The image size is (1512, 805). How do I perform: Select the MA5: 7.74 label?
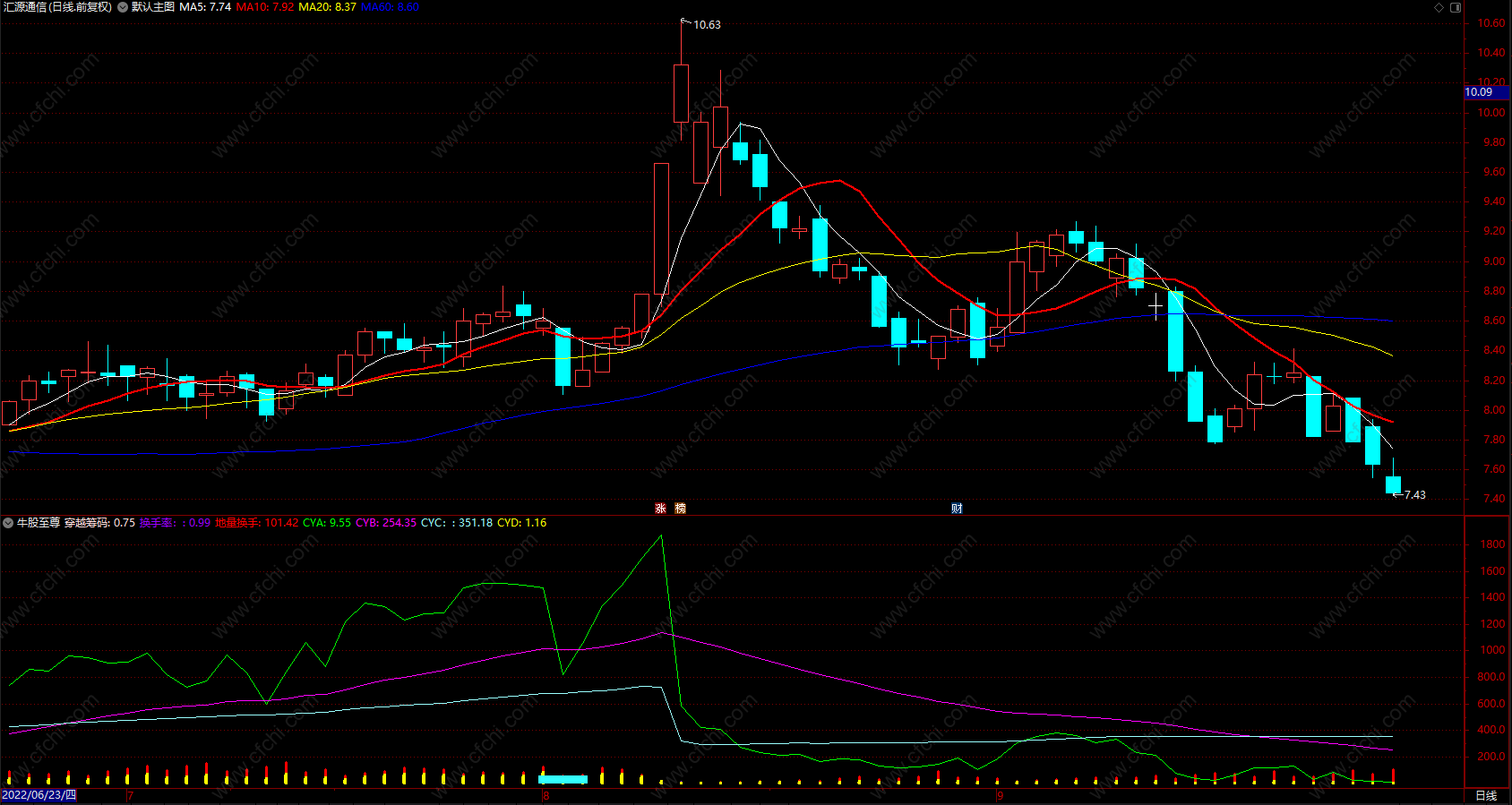pos(205,7)
